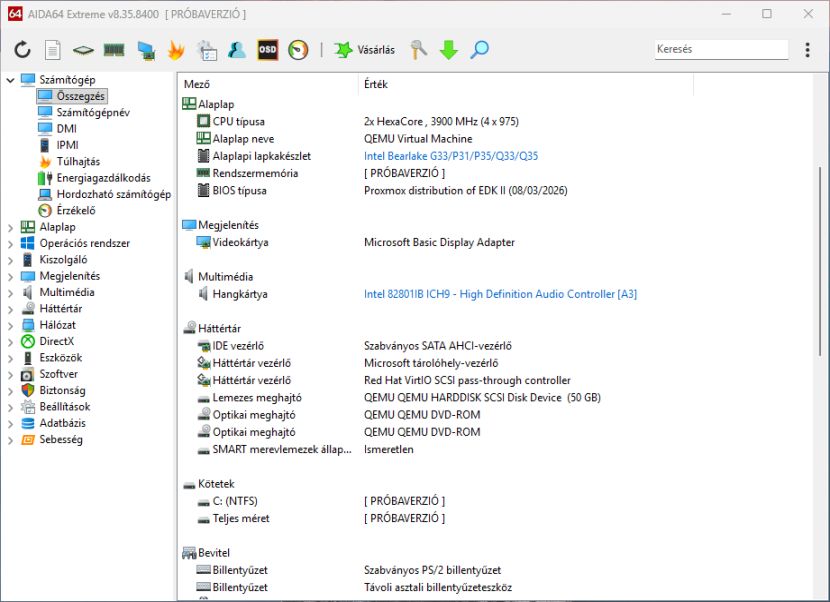Open the motherboard chip toolbar icon

pos(83,50)
